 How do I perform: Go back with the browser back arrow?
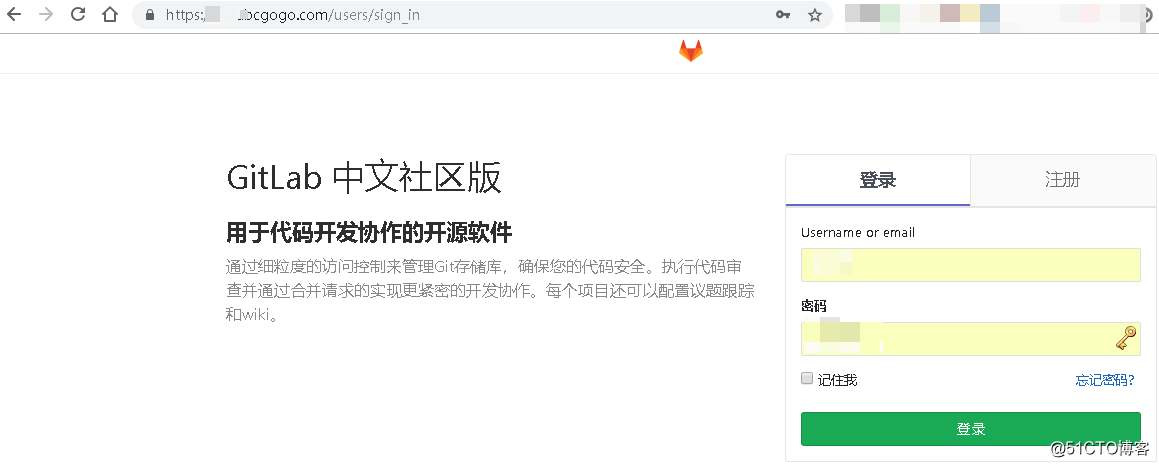coord(14,14)
